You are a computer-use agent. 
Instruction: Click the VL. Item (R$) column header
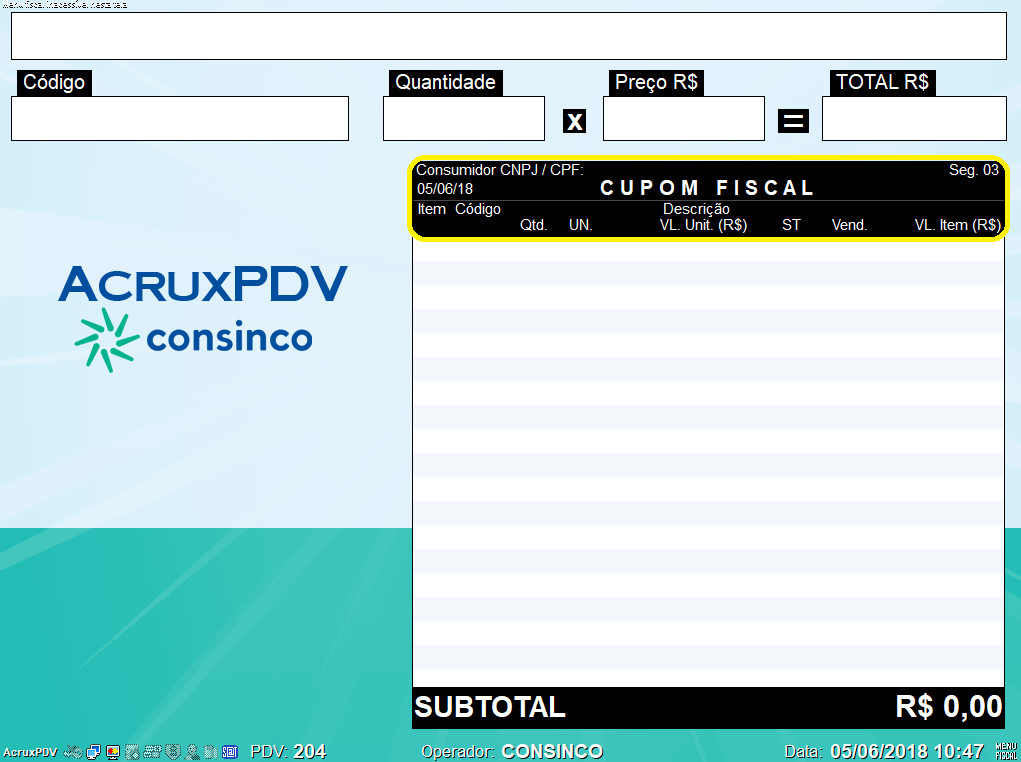click(x=958, y=225)
